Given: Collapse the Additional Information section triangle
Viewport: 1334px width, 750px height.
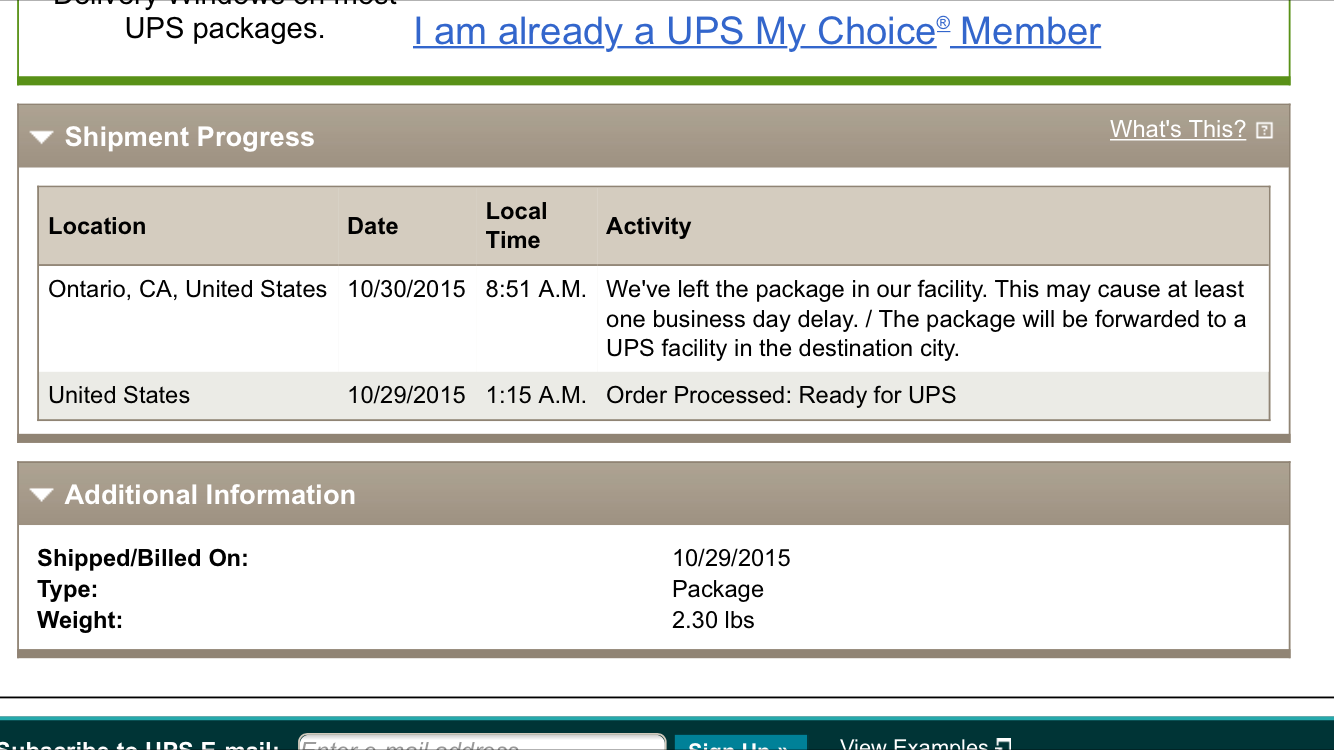Looking at the screenshot, I should point(41,494).
